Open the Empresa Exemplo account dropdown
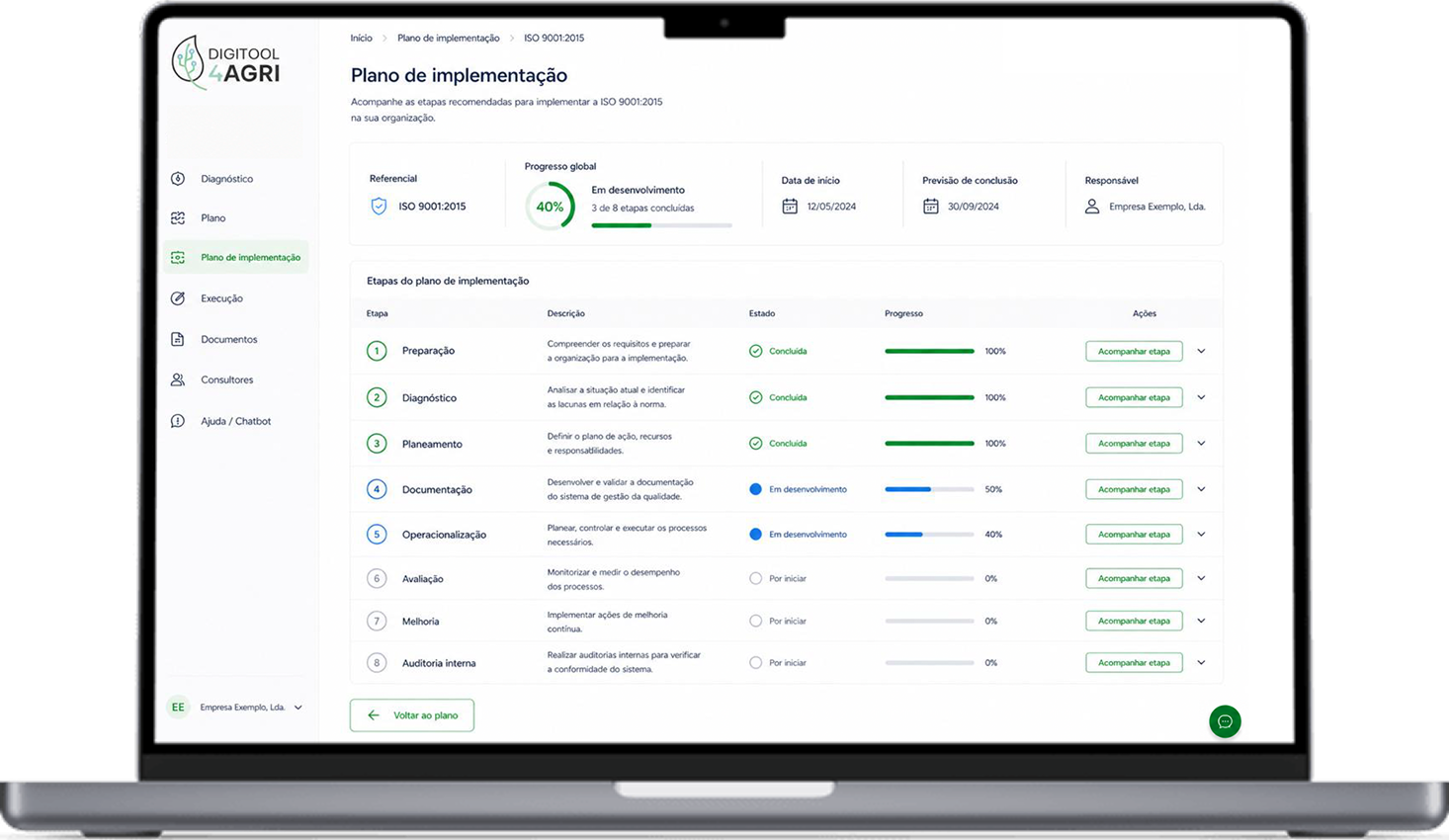Image resolution: width=1449 pixels, height=840 pixels. 236,708
